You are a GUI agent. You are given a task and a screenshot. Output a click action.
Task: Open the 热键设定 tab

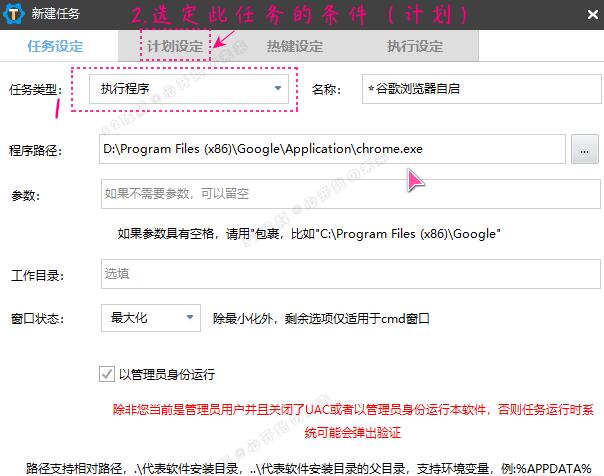click(295, 46)
